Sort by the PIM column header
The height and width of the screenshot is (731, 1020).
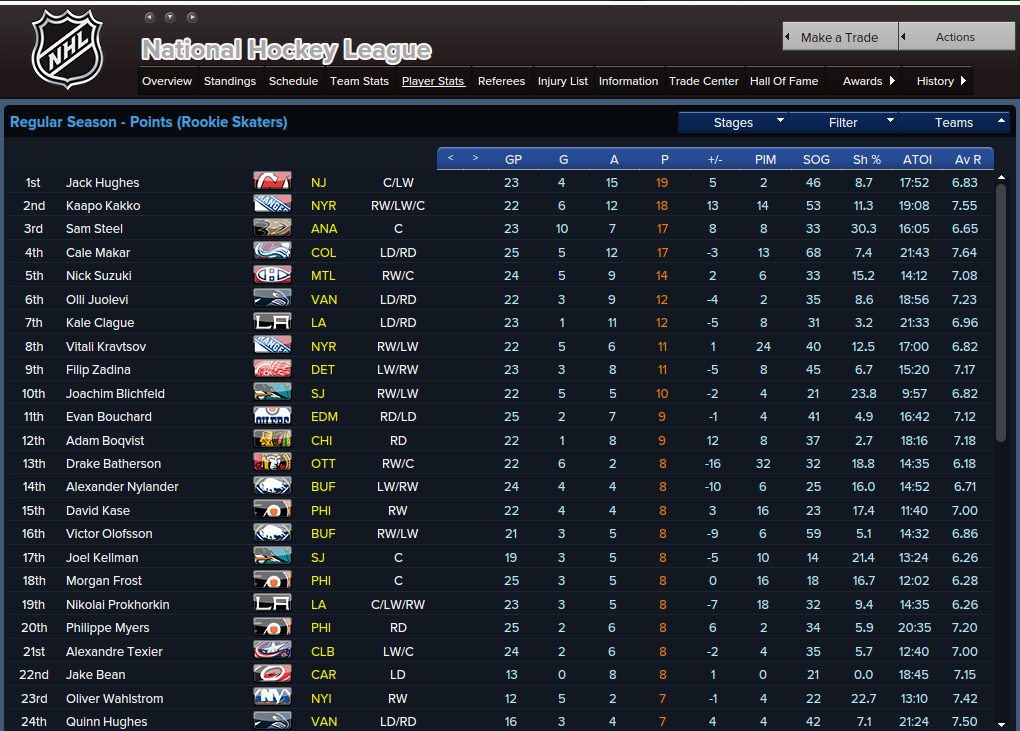pyautogui.click(x=765, y=159)
